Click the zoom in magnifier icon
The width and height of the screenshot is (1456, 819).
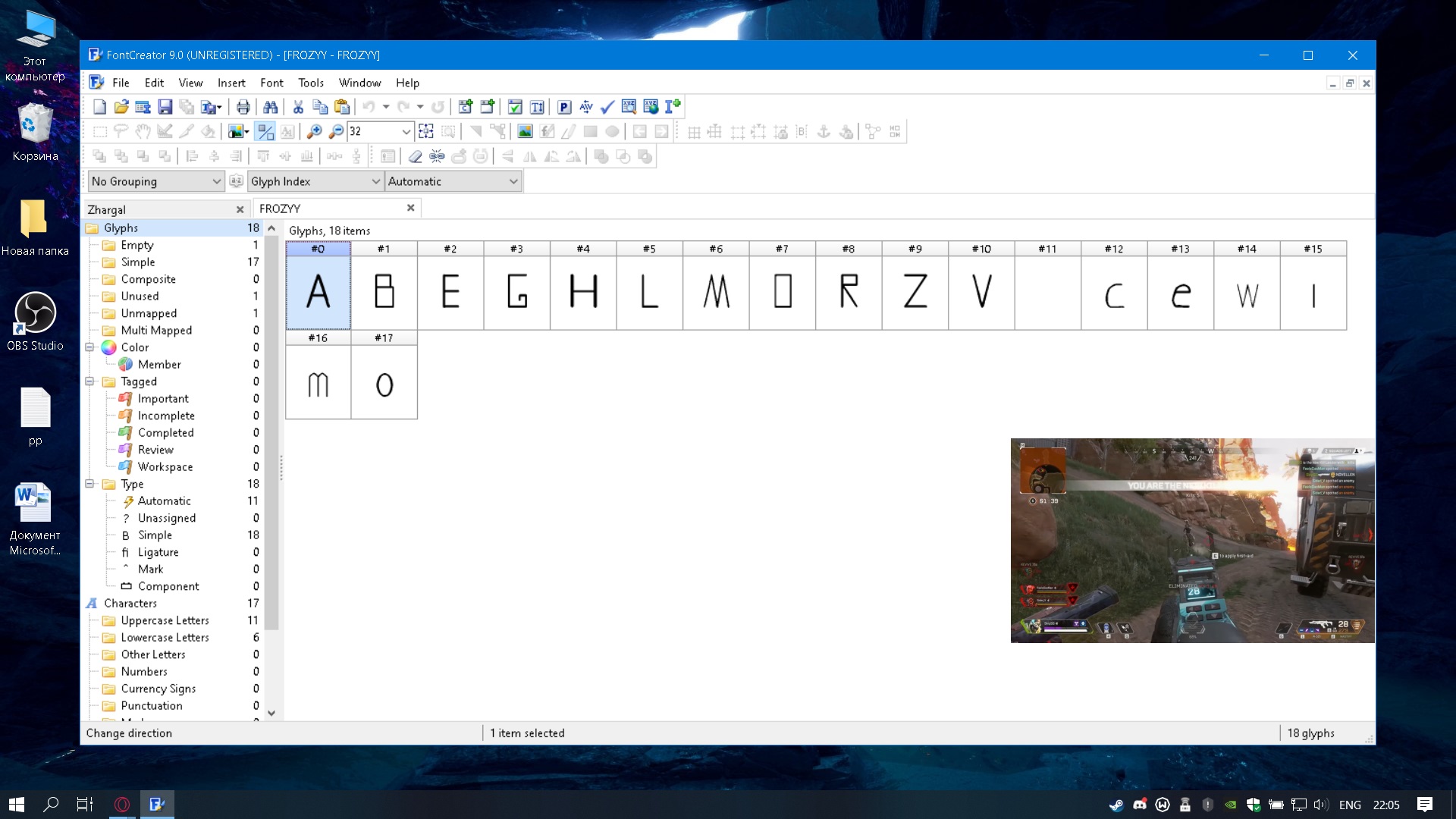pyautogui.click(x=314, y=132)
